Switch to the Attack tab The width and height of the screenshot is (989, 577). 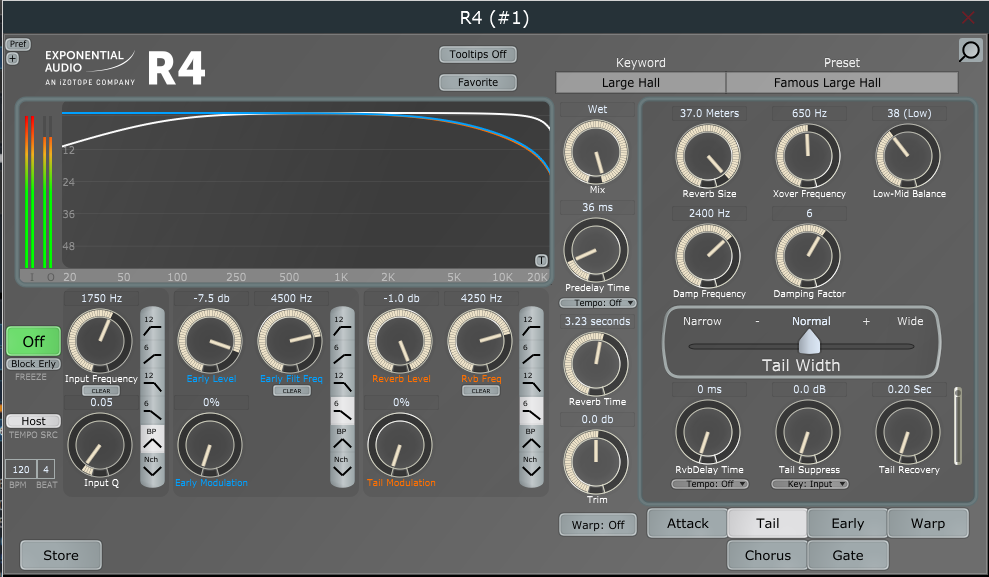(x=688, y=523)
